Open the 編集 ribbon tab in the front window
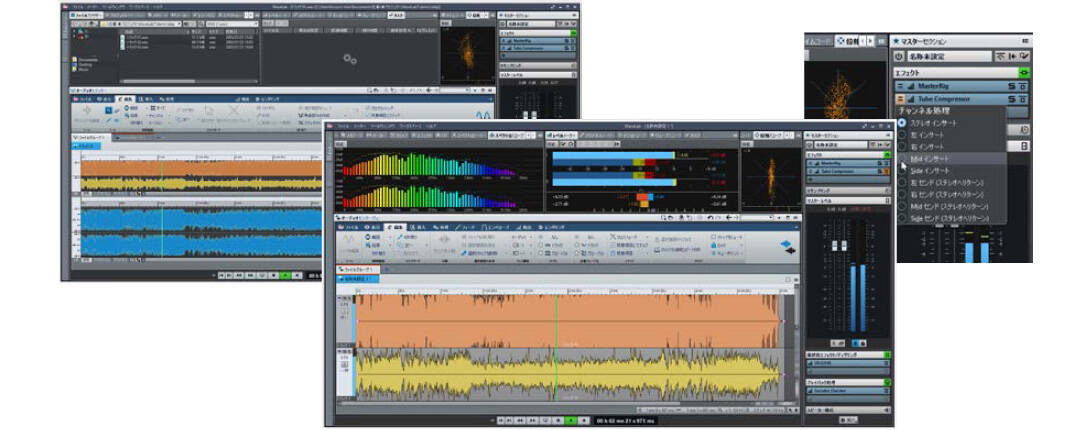Image resolution: width=1090 pixels, height=430 pixels. click(x=396, y=227)
